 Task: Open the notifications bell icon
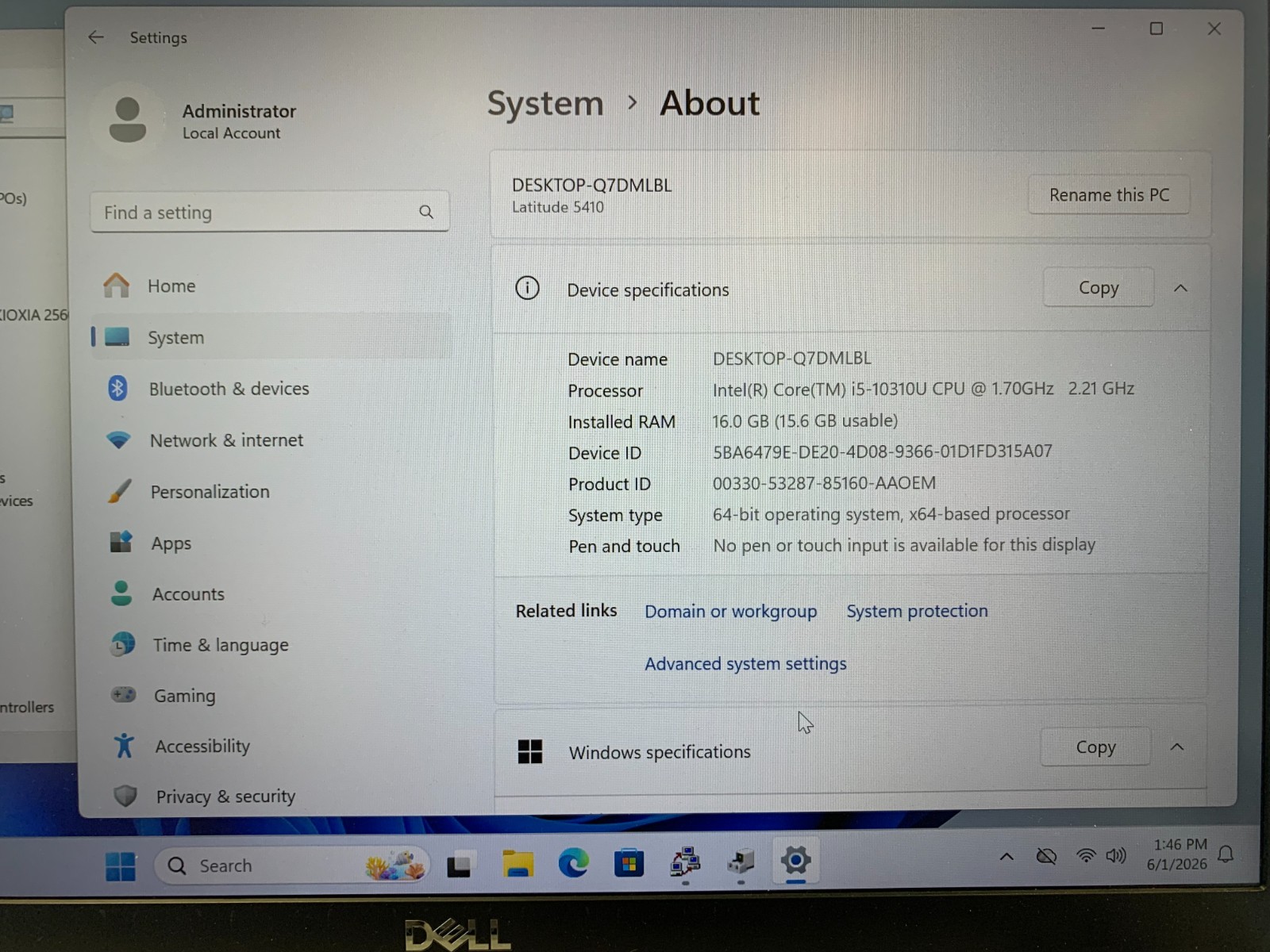1226,854
